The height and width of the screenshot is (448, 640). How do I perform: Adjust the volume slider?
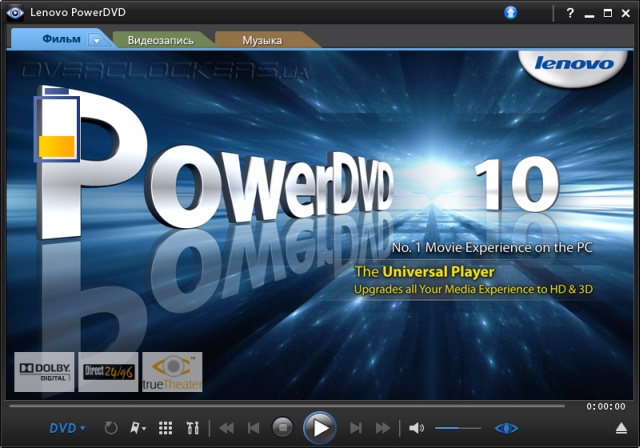458,428
